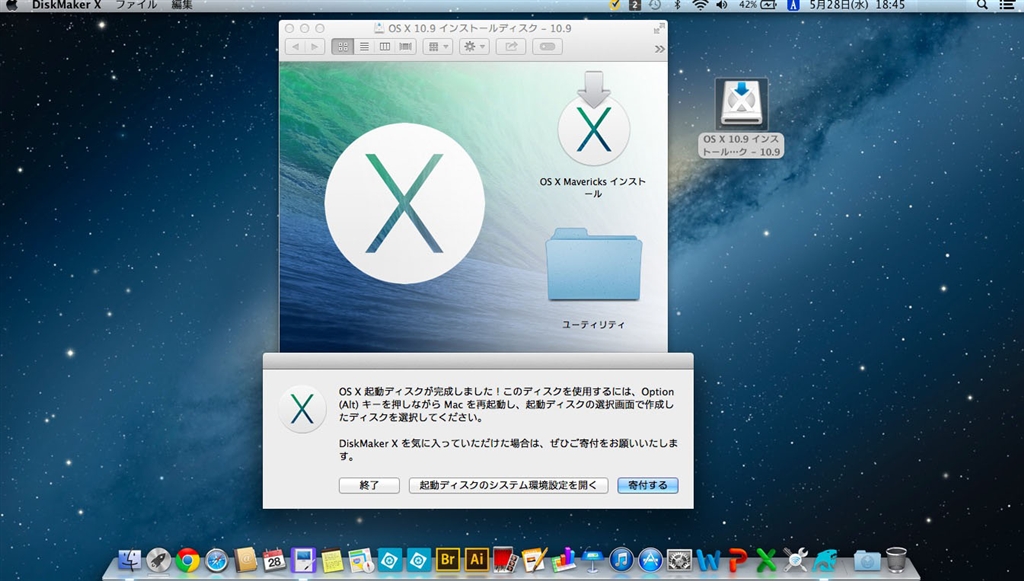Viewport: 1024px width, 581px height.
Task: Open Stickies notes from the Dock
Action: coord(332,560)
